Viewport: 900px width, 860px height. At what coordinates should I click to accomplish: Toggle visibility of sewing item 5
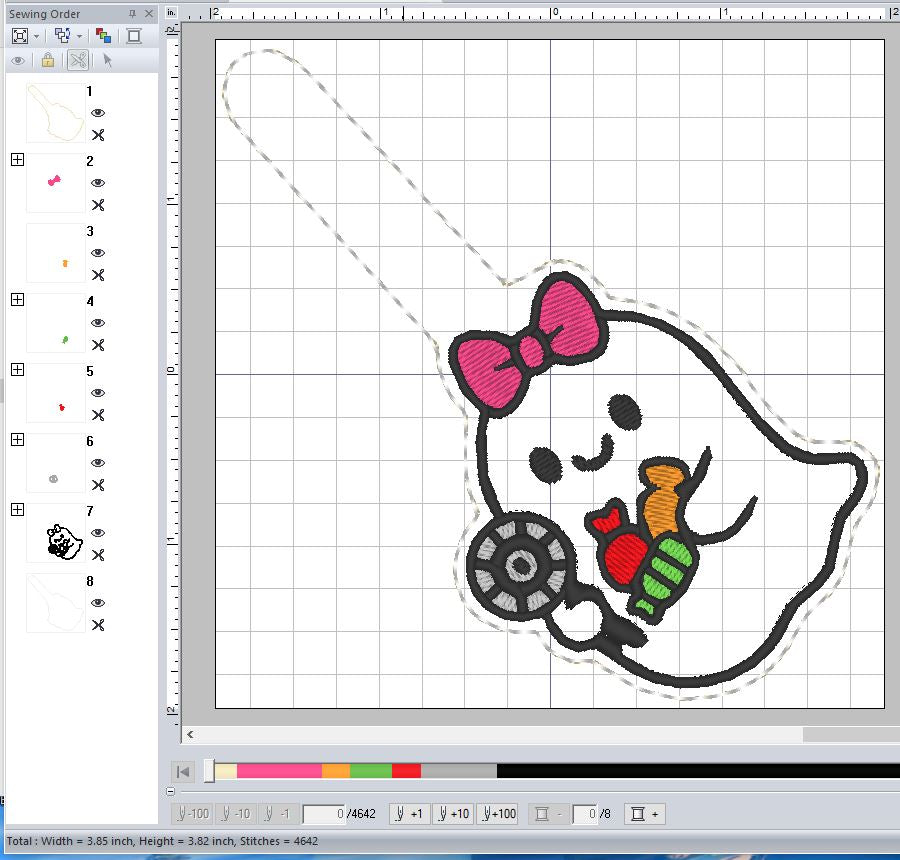coord(98,393)
